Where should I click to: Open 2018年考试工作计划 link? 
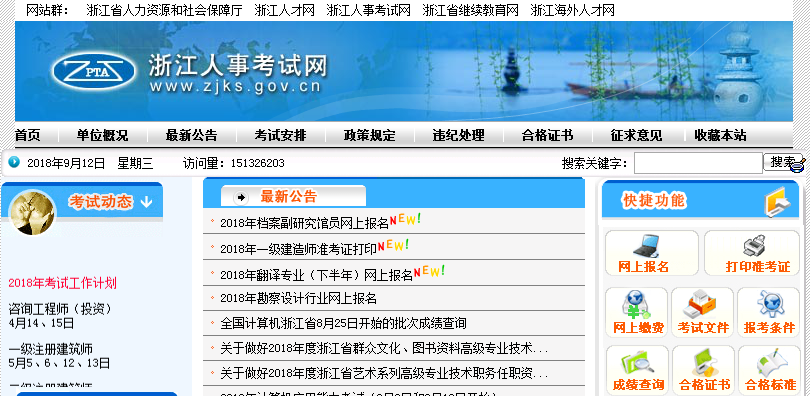63,283
